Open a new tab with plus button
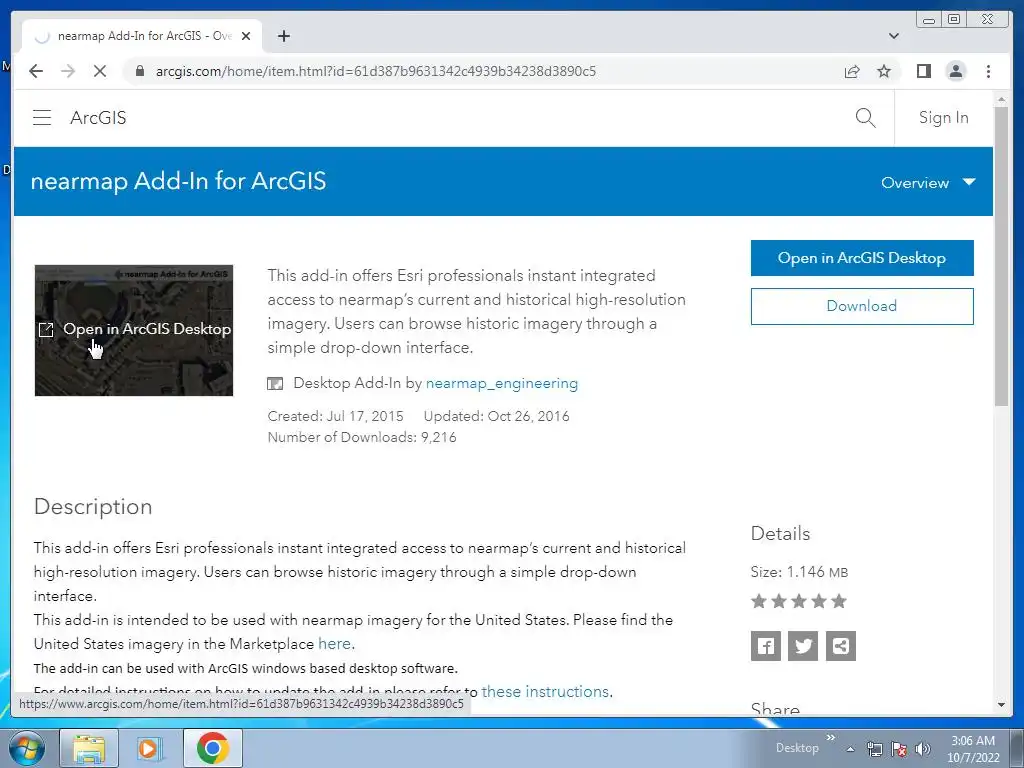The height and width of the screenshot is (768, 1024). click(x=283, y=36)
